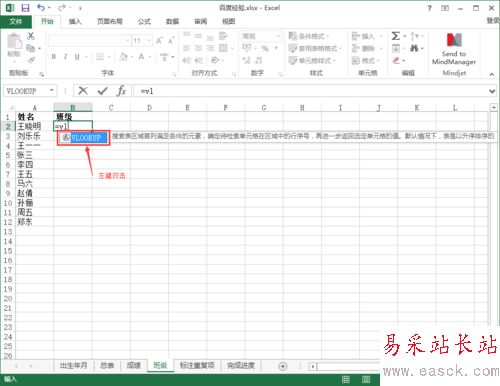
Task: Open the 文件 File tab
Action: click(x=16, y=22)
